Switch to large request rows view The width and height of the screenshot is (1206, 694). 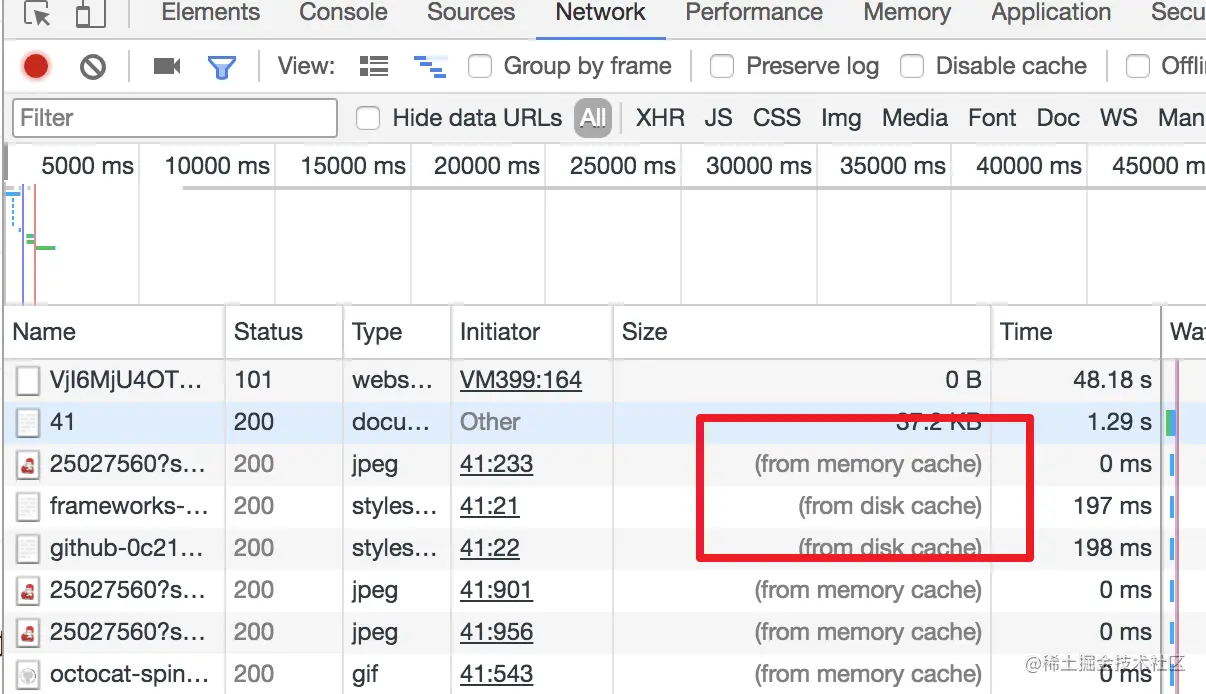(x=374, y=67)
